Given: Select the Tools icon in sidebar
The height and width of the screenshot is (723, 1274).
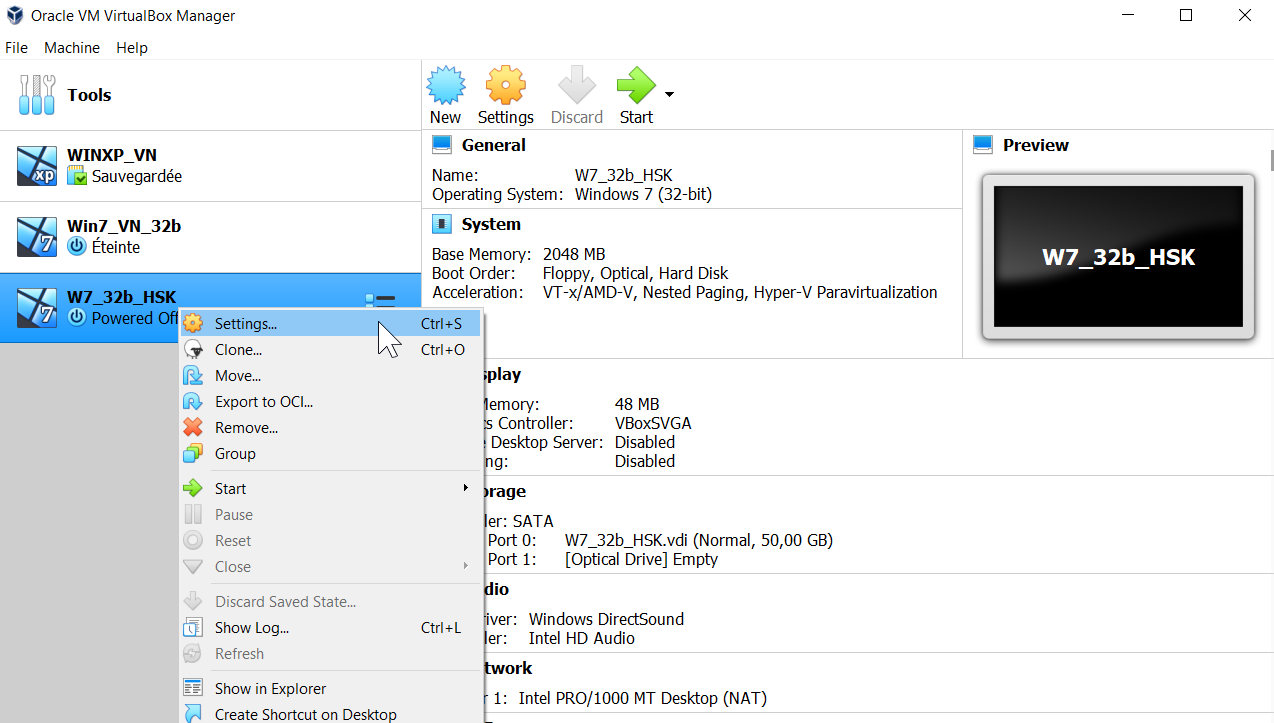Looking at the screenshot, I should tap(37, 95).
